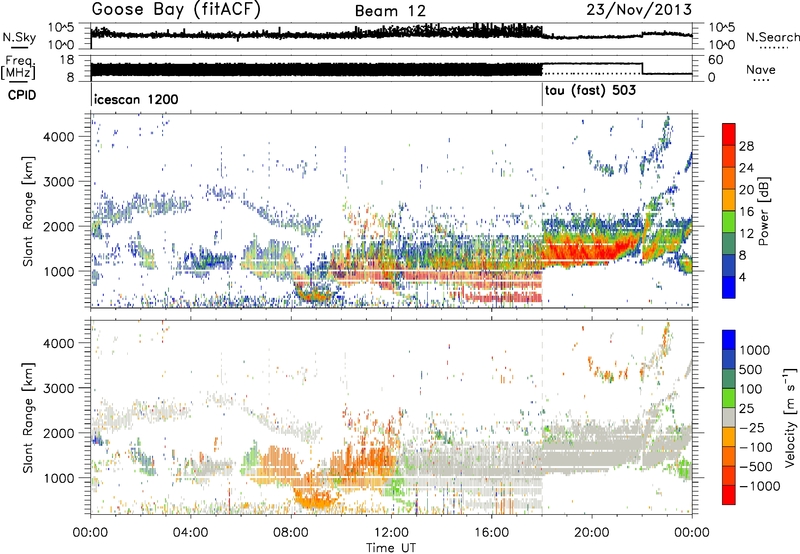Click the '20:00' time tick label
Screen dimensions: 800x554
[592, 533]
